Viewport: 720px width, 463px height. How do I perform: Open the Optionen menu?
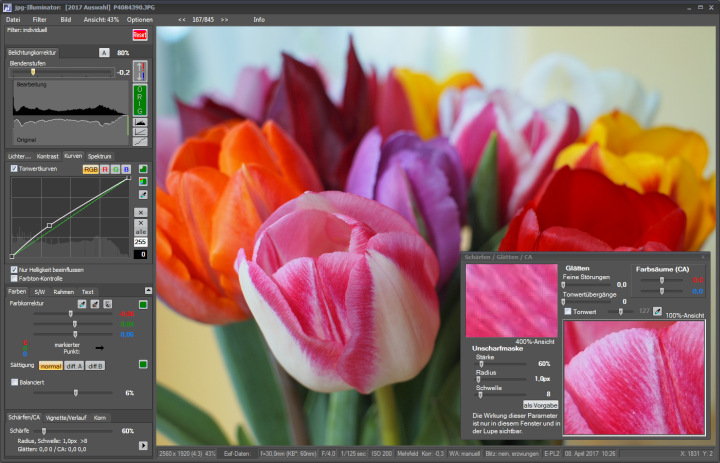tap(140, 20)
